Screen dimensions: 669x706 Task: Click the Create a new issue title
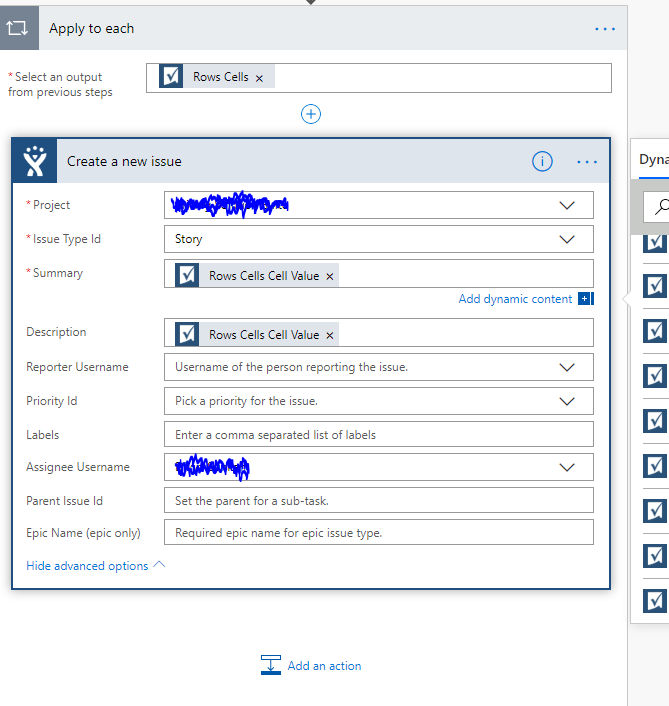pos(124,161)
